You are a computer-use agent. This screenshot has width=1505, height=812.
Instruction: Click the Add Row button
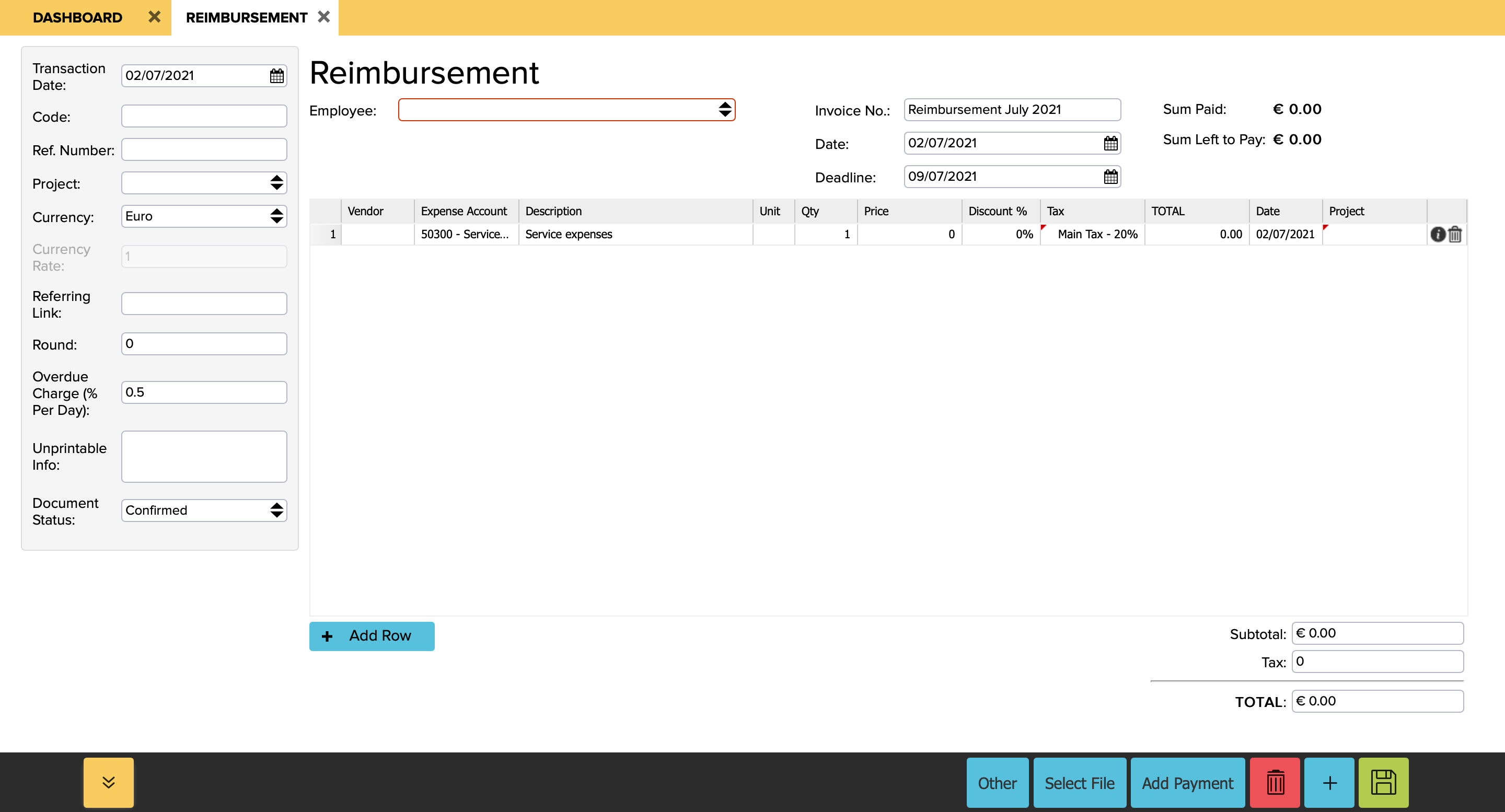[372, 636]
